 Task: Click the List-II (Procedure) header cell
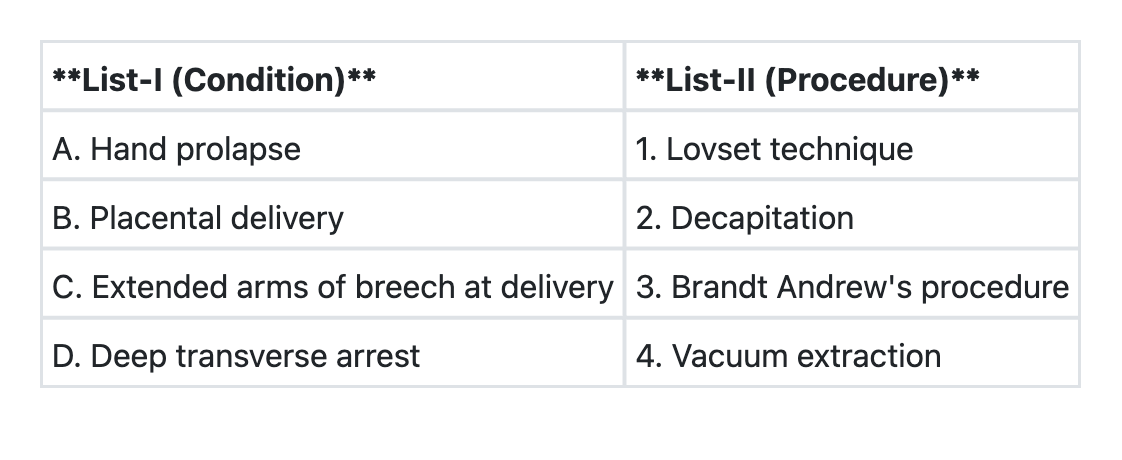[808, 79]
